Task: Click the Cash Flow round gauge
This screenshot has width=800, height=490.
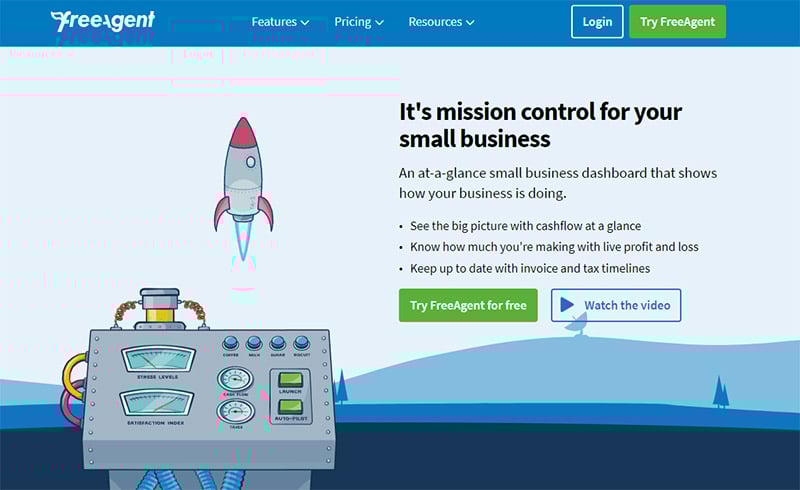Action: click(x=235, y=380)
